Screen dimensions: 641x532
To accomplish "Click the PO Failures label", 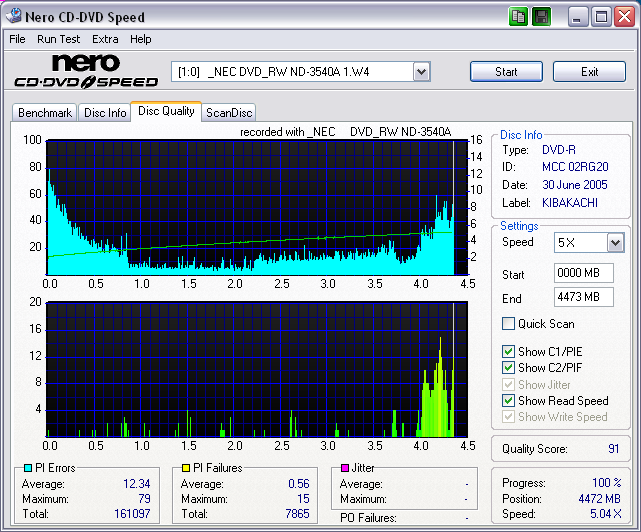I will [368, 518].
